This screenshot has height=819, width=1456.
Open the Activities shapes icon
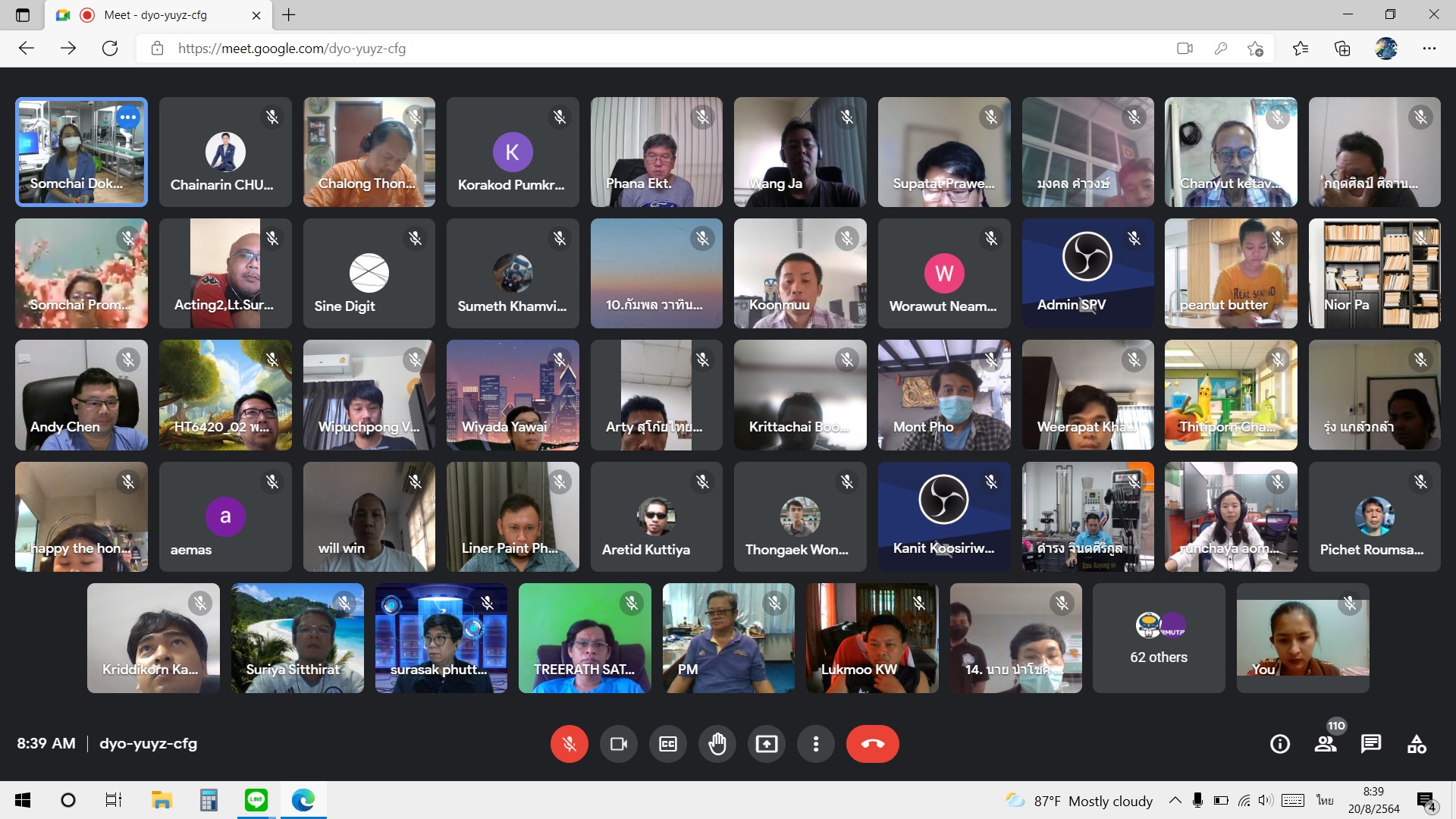coord(1416,744)
